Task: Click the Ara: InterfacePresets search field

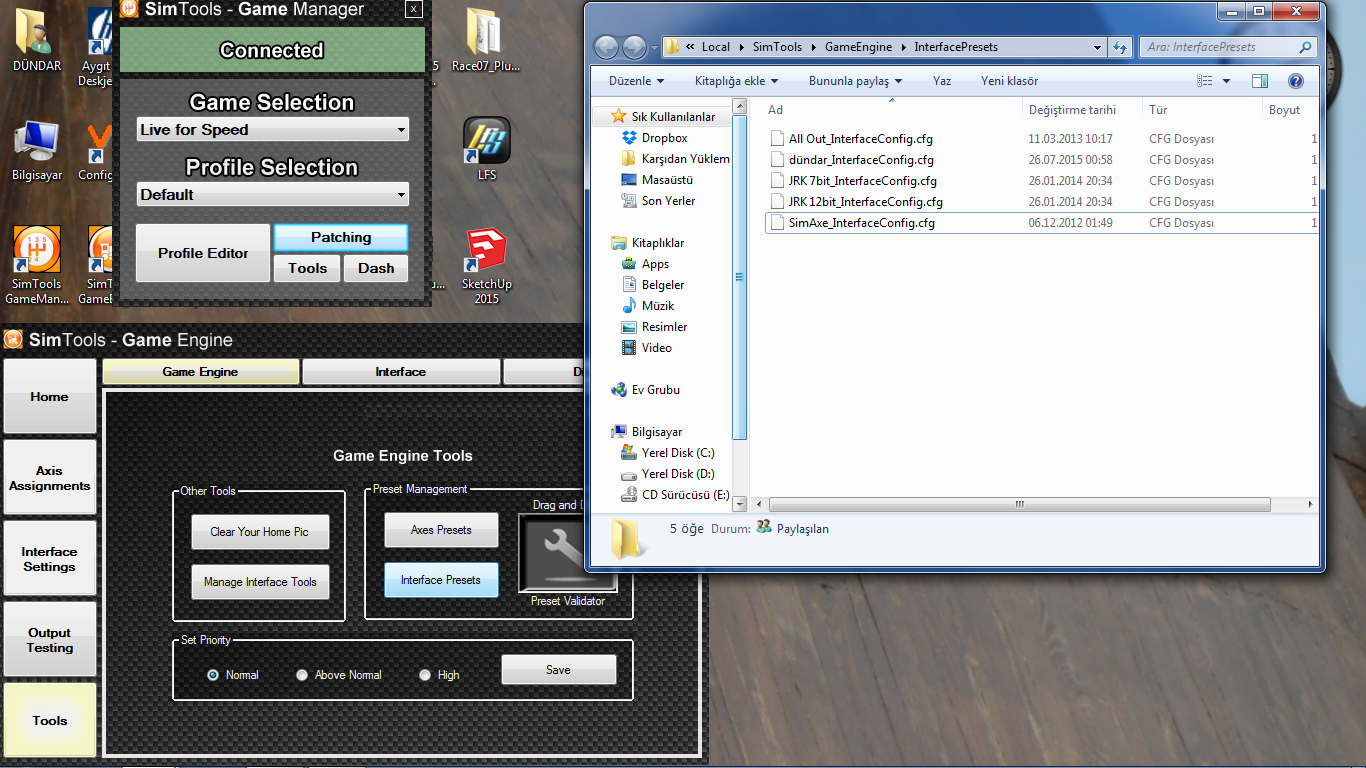Action: pos(1218,47)
